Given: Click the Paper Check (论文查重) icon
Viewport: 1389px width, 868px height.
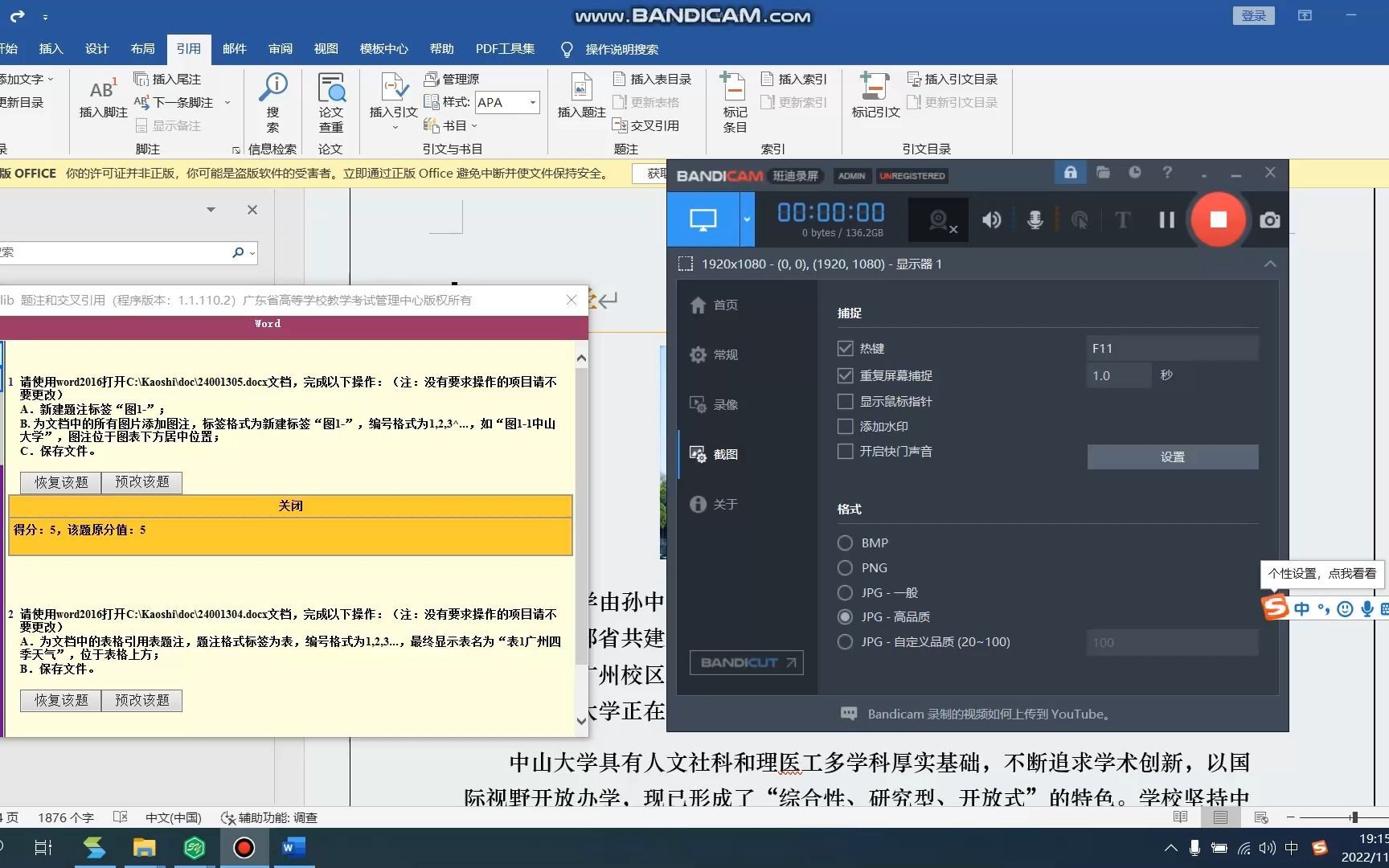Looking at the screenshot, I should [x=331, y=103].
